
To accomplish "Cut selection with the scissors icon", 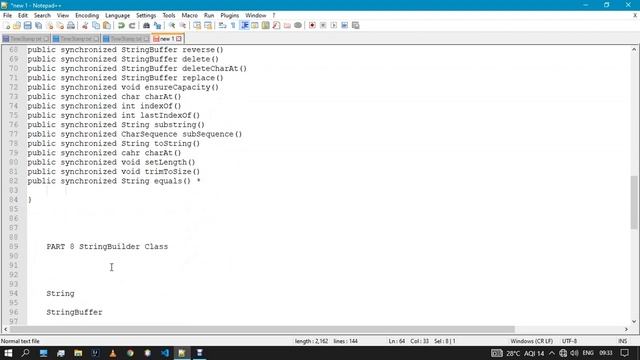I will click(x=85, y=25).
